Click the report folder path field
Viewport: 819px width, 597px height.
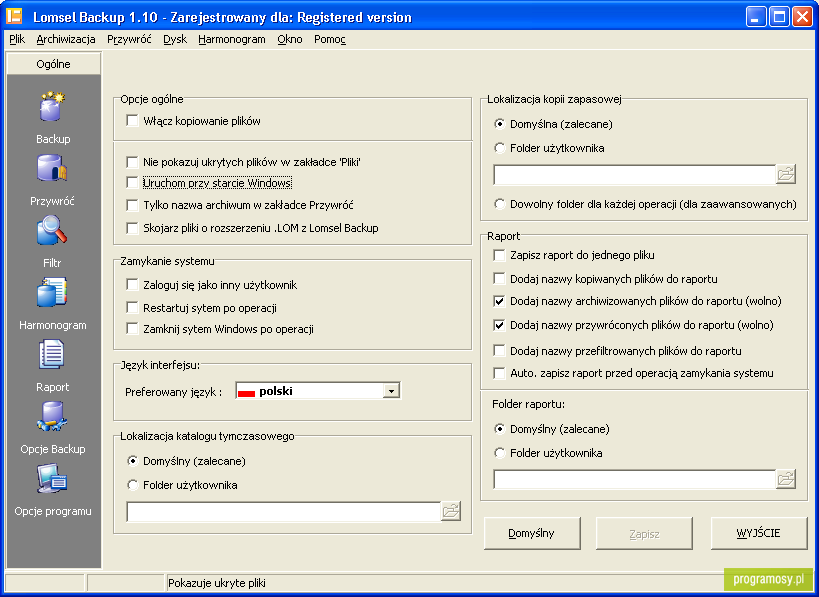pos(635,479)
